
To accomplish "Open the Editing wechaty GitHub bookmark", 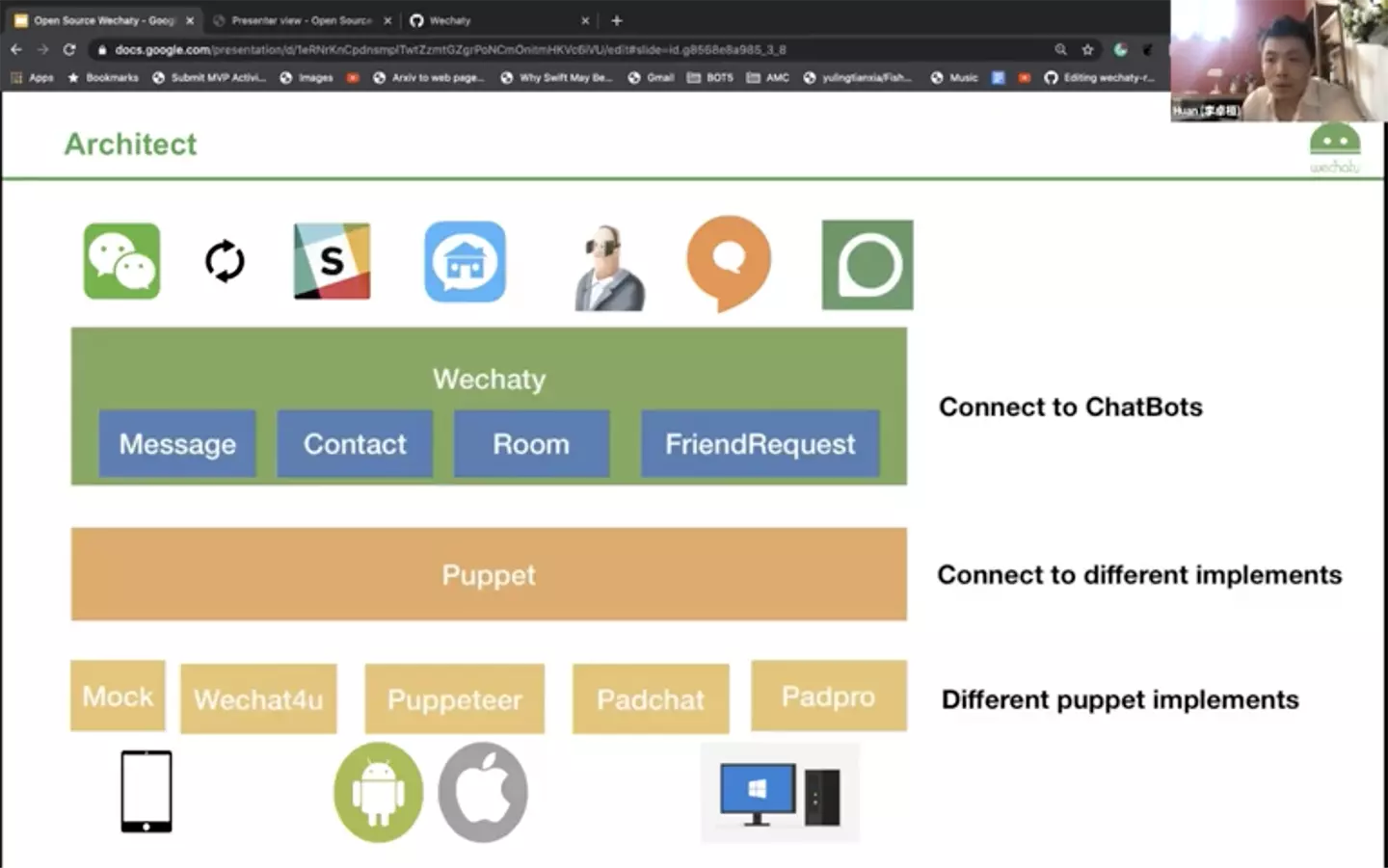I will 1100,77.
